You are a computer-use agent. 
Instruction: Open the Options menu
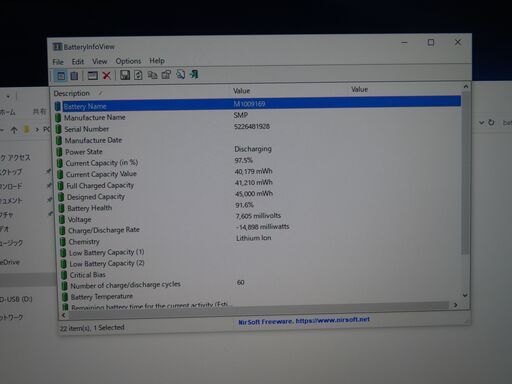pos(128,61)
